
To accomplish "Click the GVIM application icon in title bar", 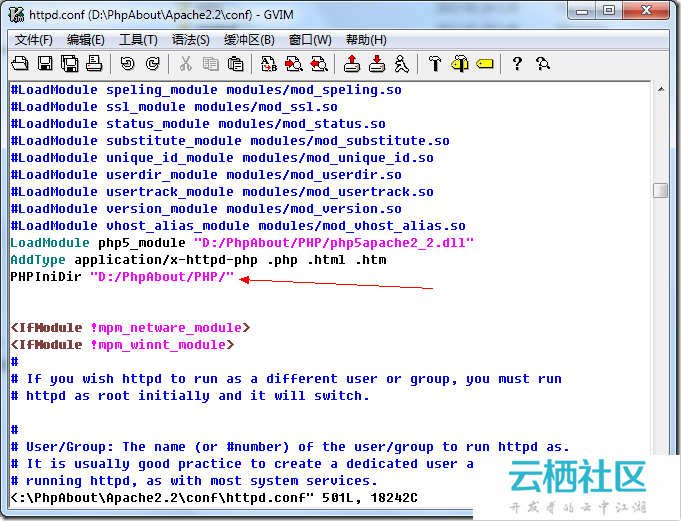I will click(17, 15).
